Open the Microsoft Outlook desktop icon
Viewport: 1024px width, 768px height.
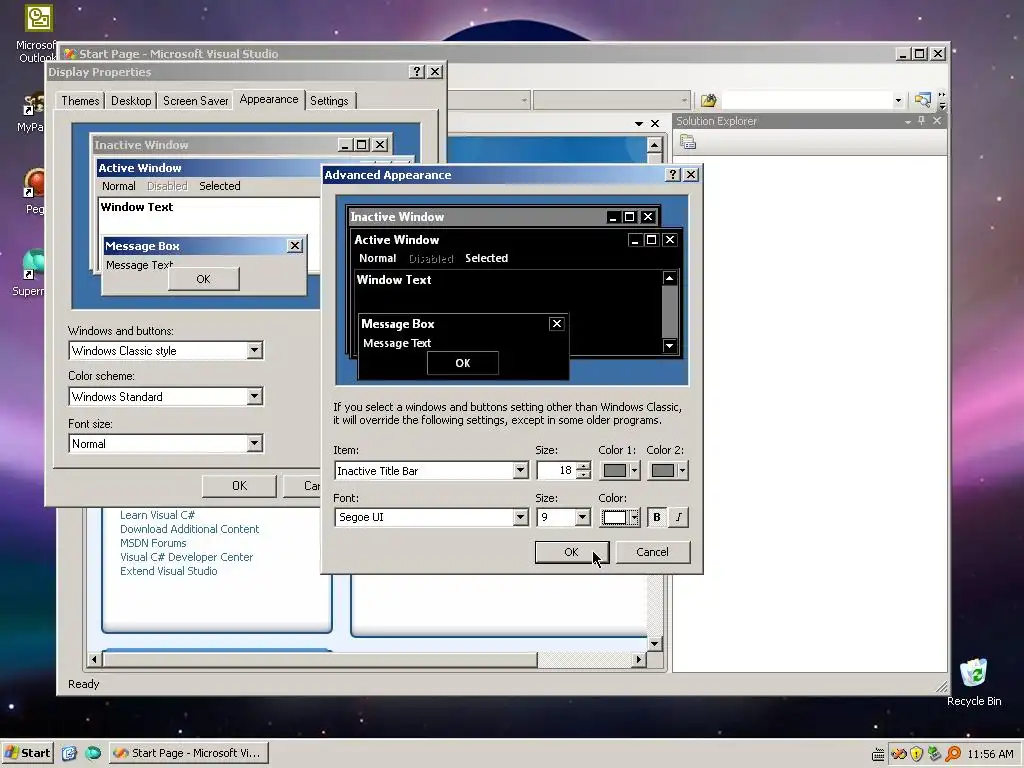37,34
